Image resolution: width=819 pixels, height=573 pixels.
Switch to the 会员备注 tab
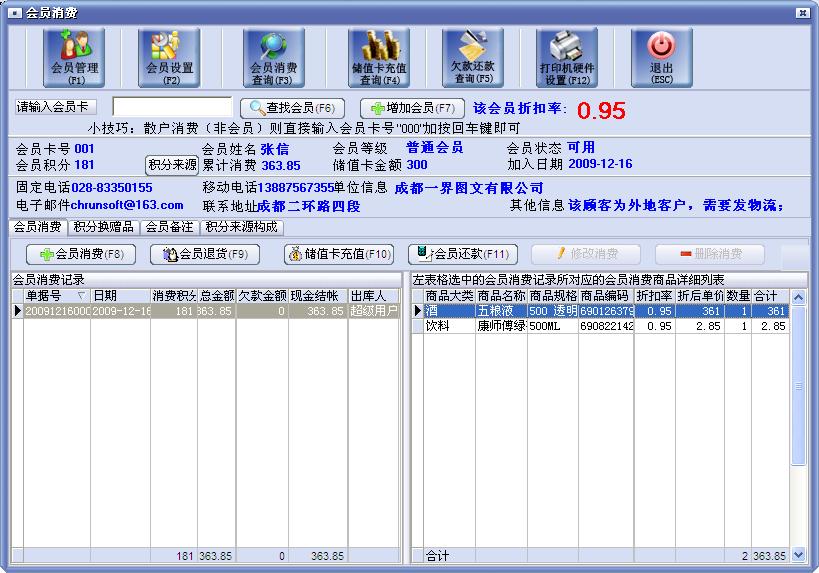169,227
